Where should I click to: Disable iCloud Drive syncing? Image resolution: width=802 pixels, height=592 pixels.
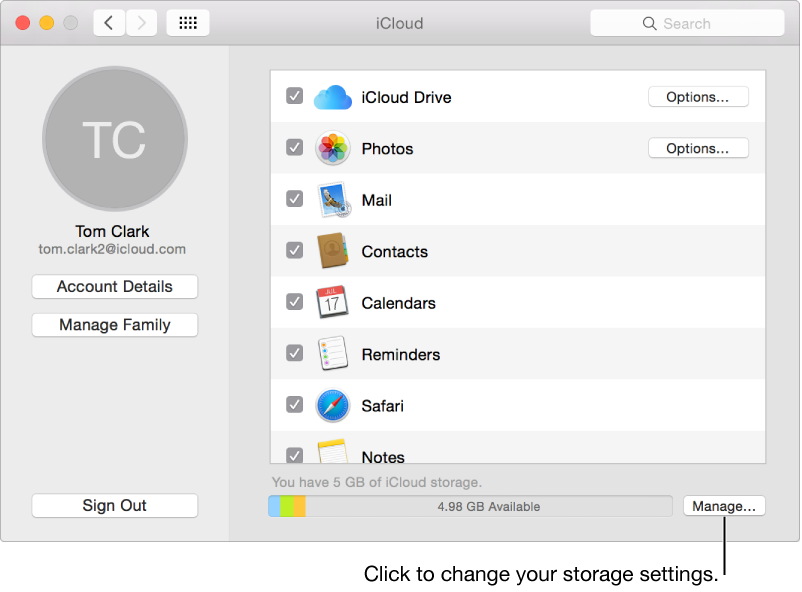pos(294,96)
